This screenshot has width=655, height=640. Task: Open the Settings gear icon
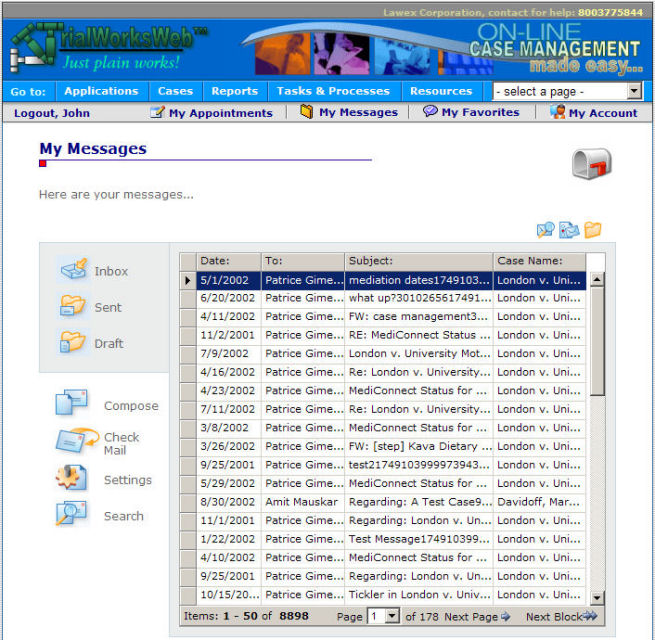(71, 477)
